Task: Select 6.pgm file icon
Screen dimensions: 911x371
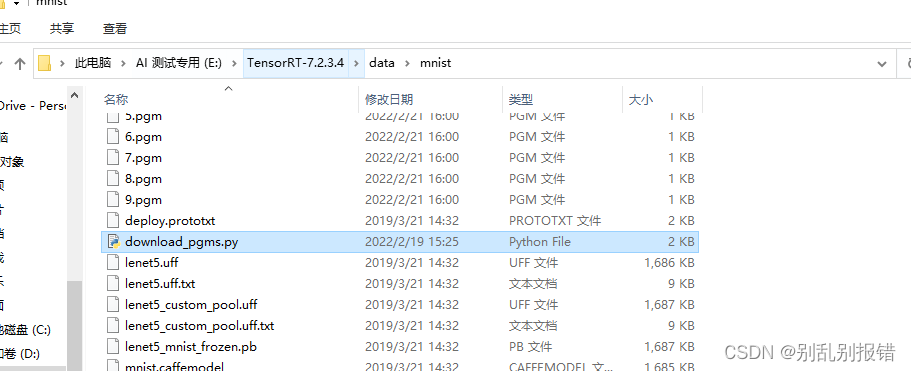Action: click(x=113, y=137)
